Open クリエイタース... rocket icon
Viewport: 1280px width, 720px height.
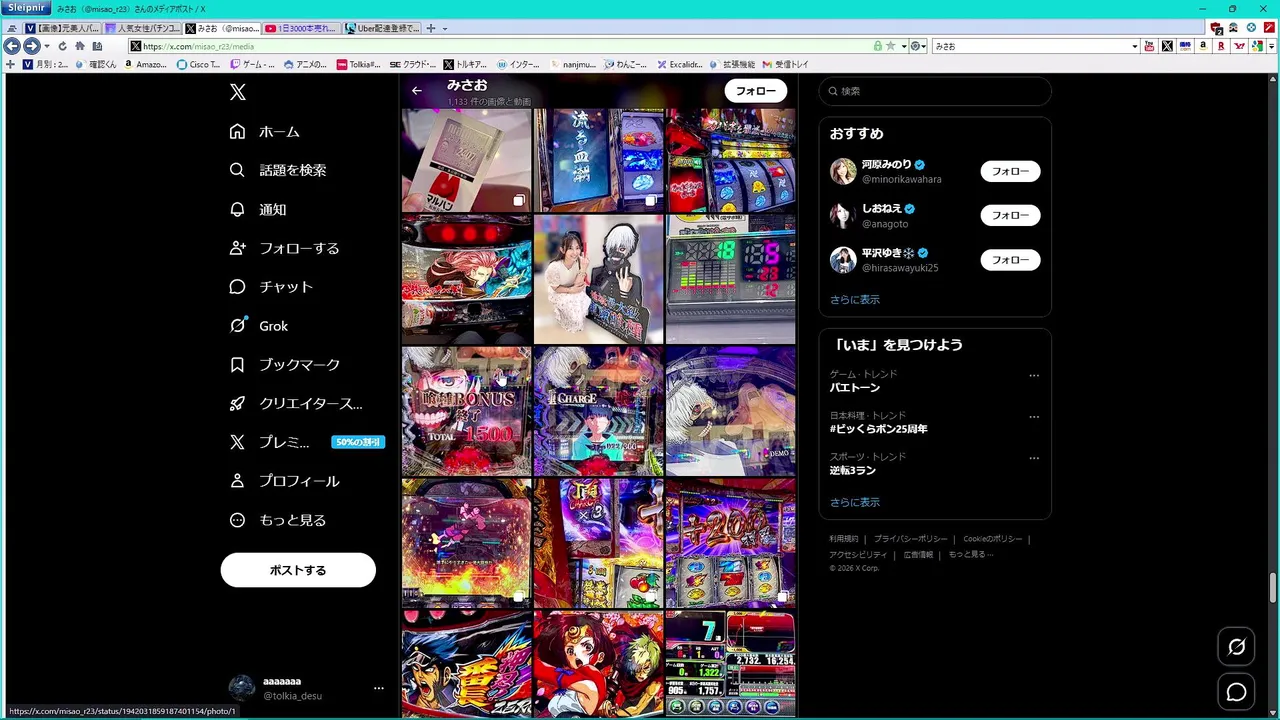237,404
